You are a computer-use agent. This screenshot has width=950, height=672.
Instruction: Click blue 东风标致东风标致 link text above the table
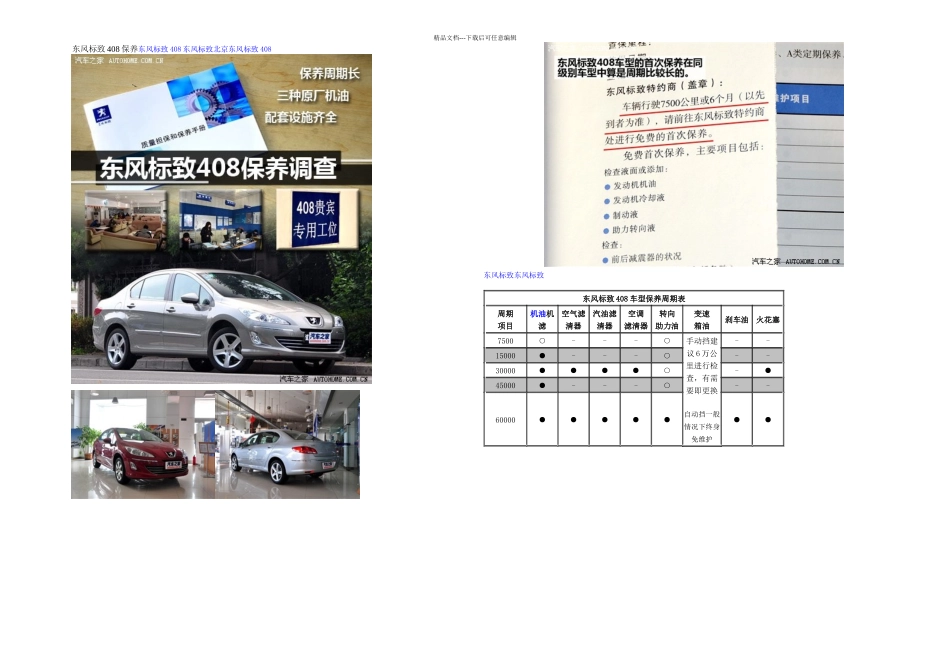[x=514, y=275]
